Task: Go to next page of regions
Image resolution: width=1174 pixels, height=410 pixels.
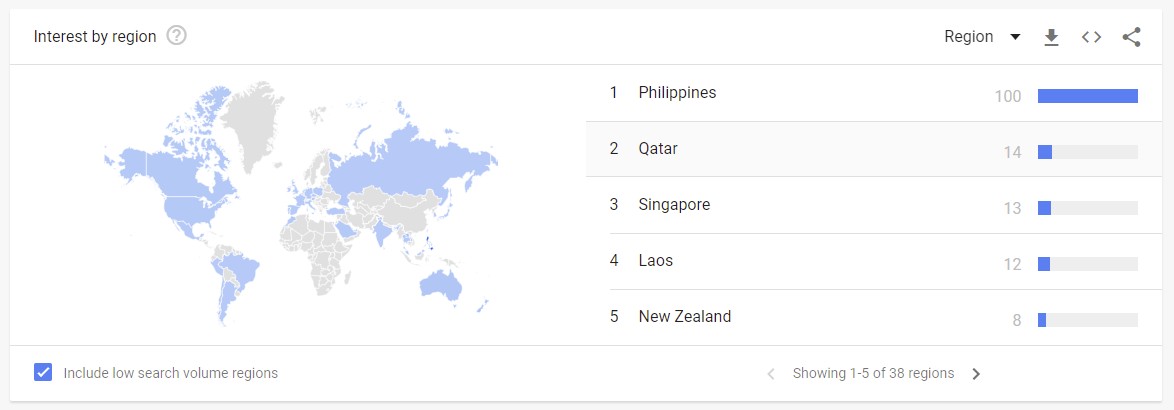Action: (976, 373)
